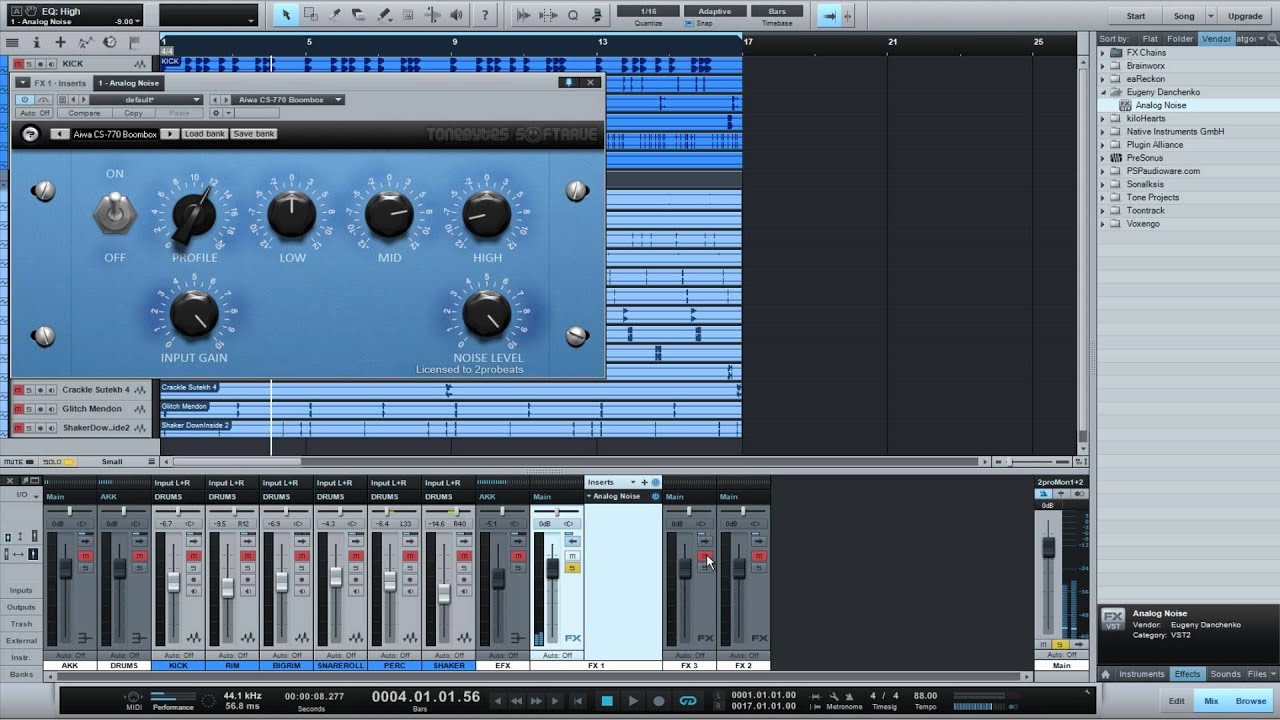1280x720 pixels.
Task: Open Aiwa CS-770 Boombox preset dropdown
Action: [289, 100]
